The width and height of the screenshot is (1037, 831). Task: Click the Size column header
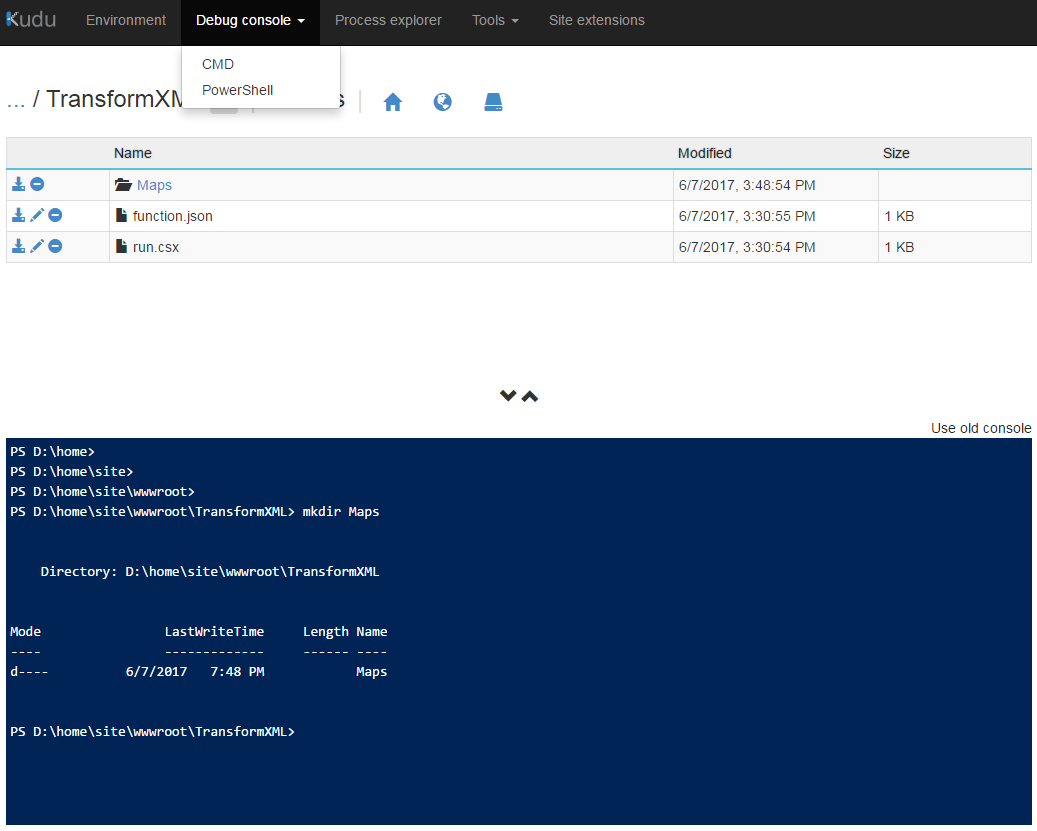point(896,153)
